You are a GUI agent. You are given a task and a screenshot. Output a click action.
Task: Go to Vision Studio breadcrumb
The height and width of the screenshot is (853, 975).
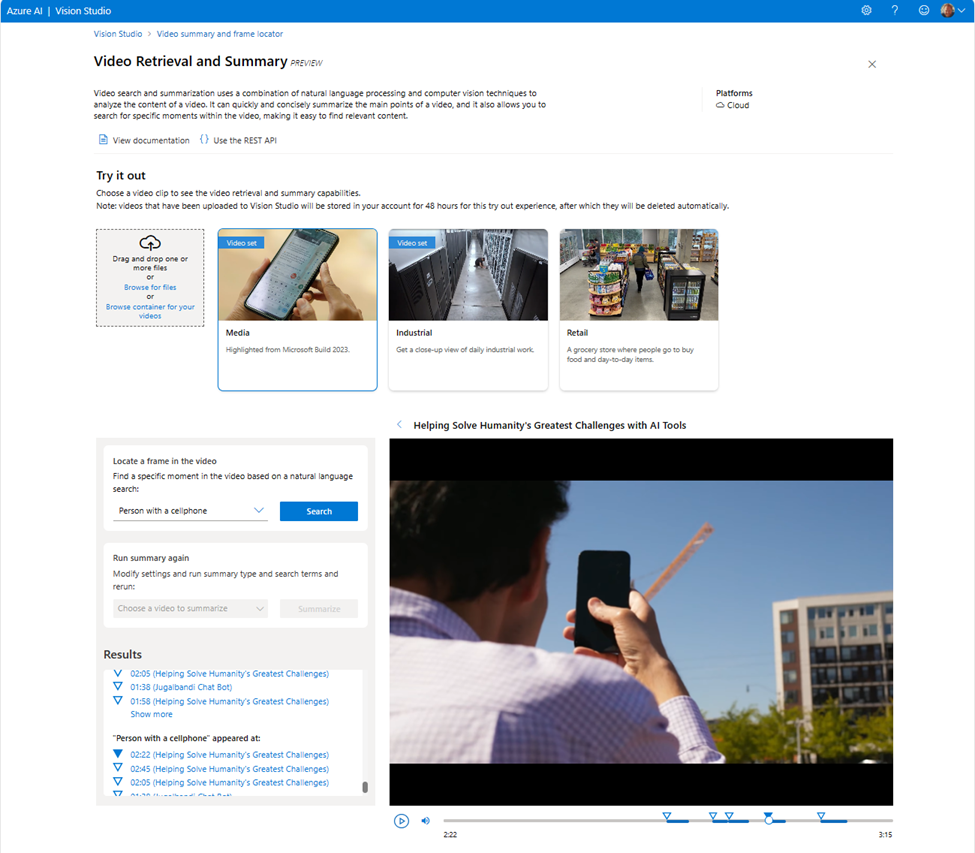pos(118,34)
